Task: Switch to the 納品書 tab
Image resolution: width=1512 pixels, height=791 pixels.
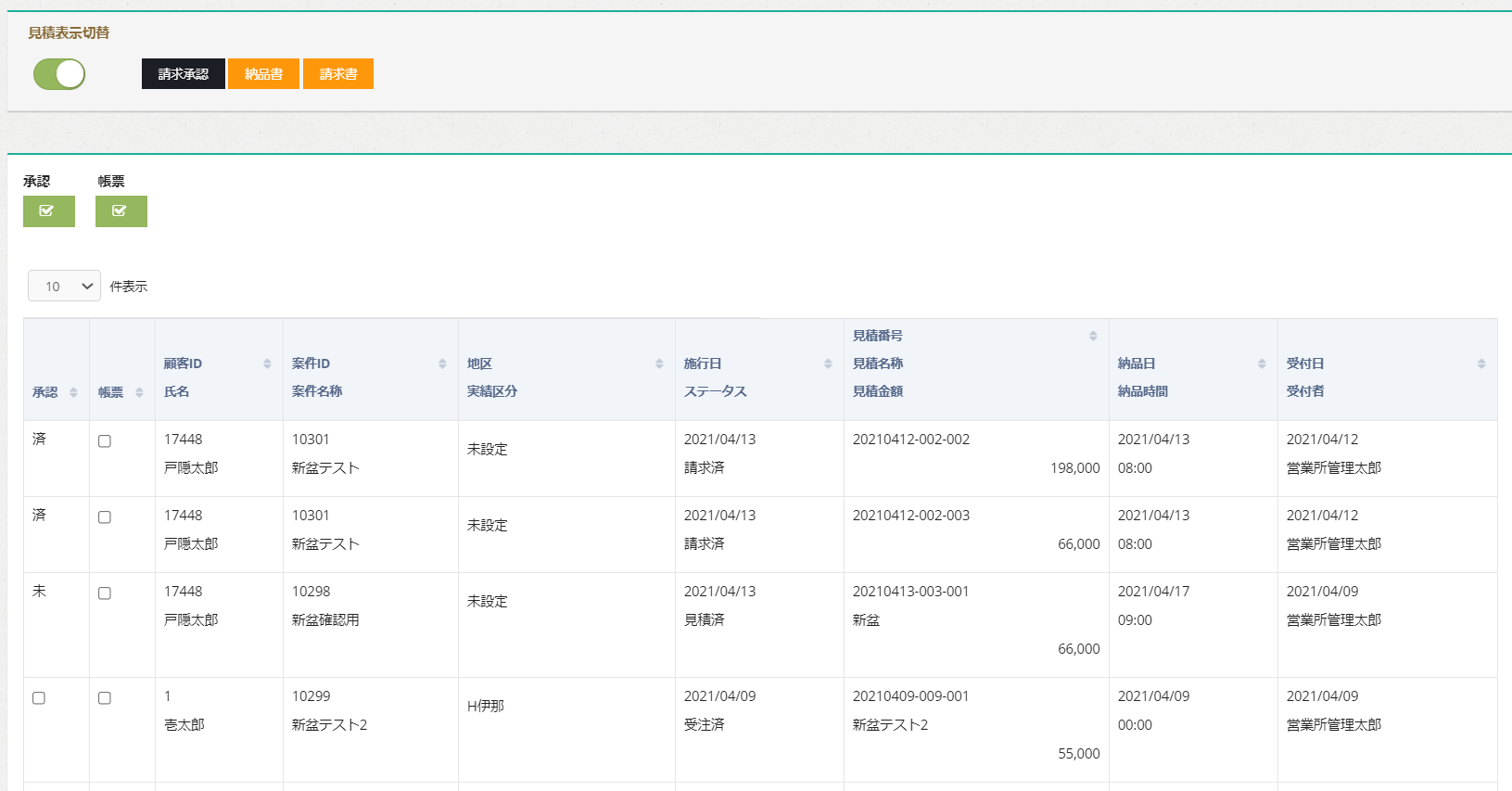Action: [x=263, y=74]
